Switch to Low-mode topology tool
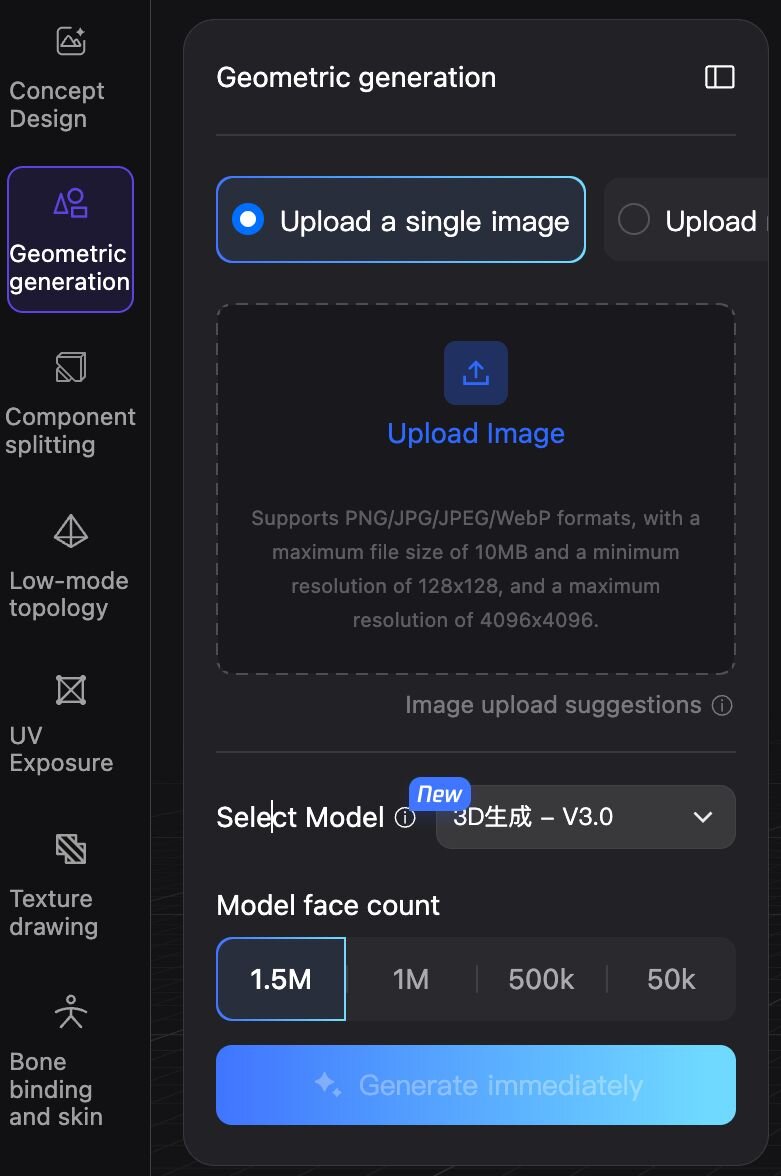The width and height of the screenshot is (781, 1176). point(70,567)
